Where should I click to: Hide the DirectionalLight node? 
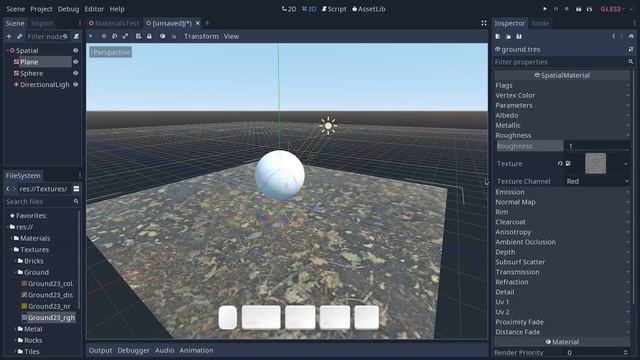76,85
